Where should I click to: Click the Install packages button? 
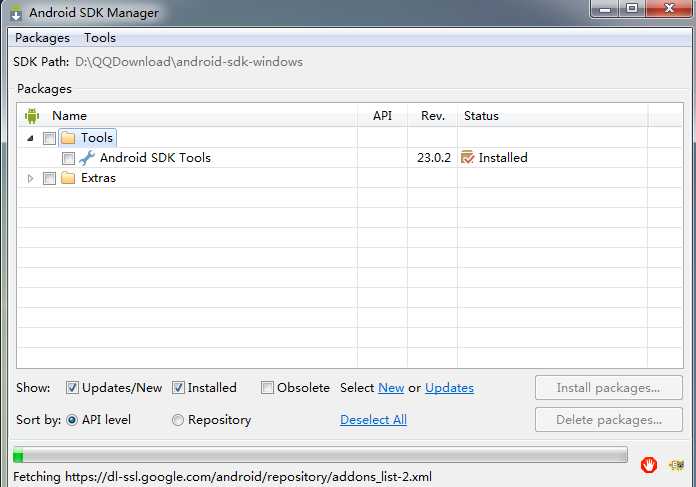tap(609, 388)
